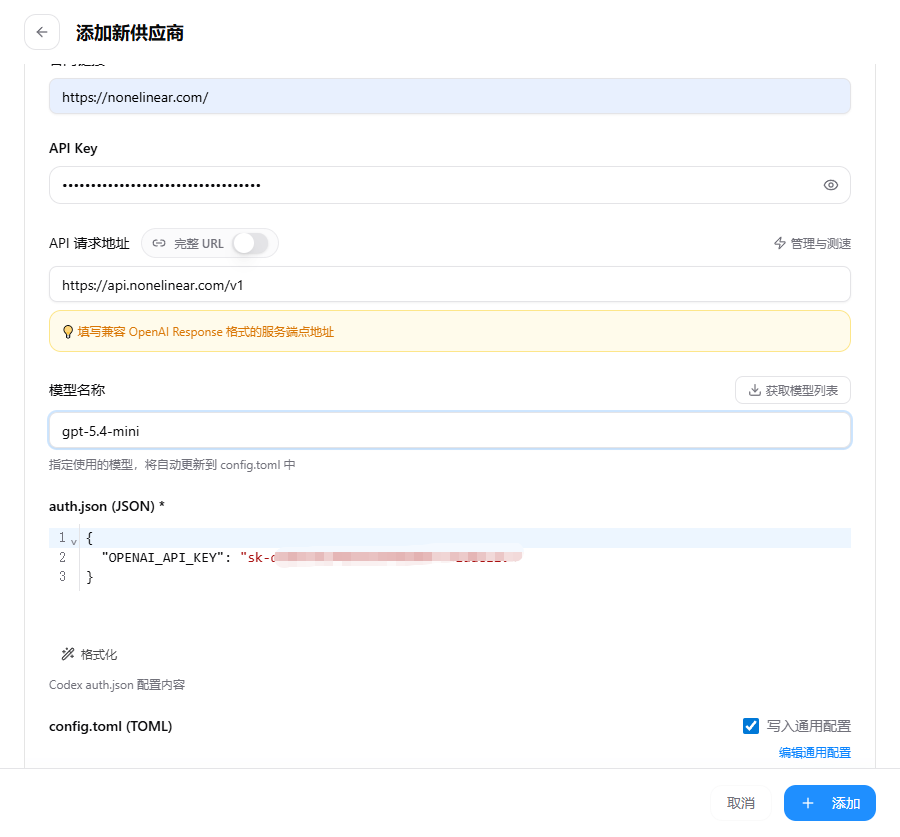
Task: Click the API 请求地址 label
Action: pyautogui.click(x=89, y=243)
